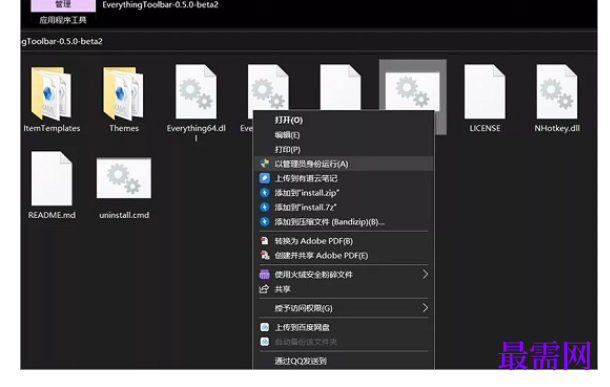Click the Baidu netdisk upload icon

[x=265, y=327]
